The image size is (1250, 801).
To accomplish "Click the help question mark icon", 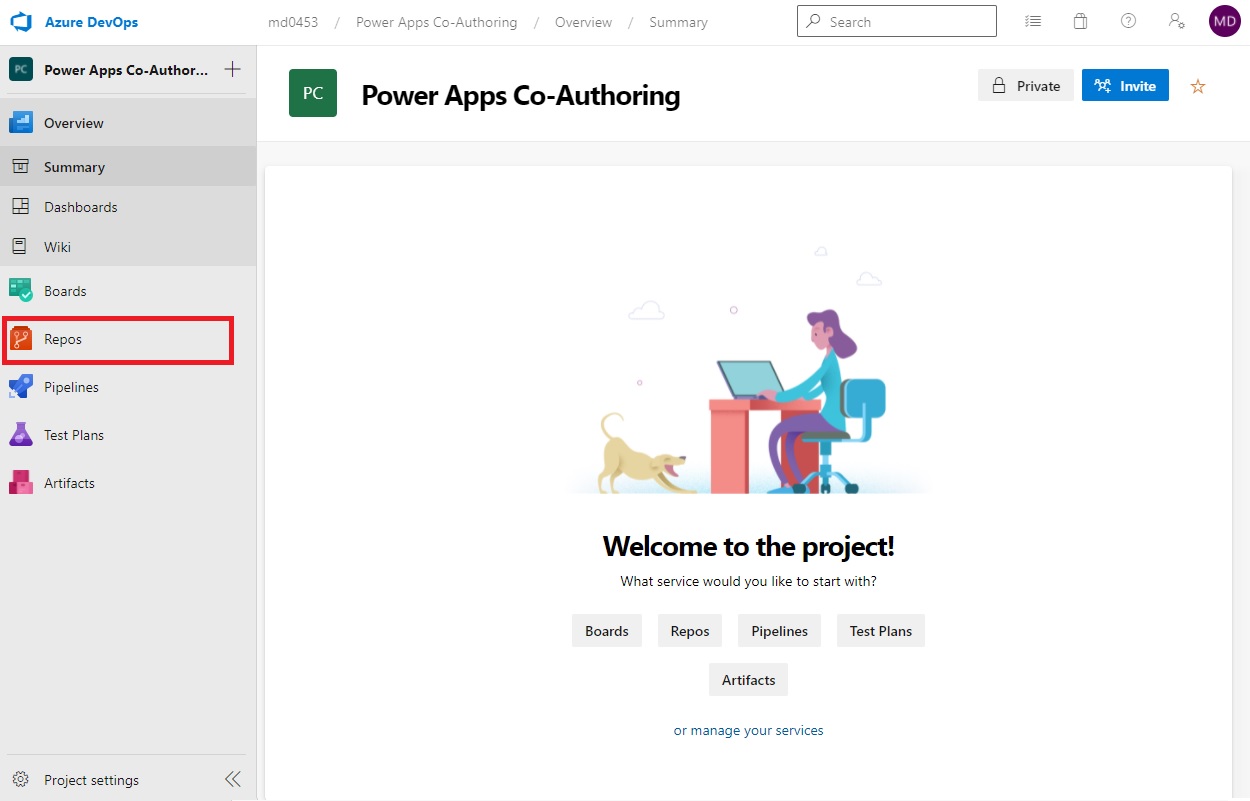I will (x=1128, y=20).
